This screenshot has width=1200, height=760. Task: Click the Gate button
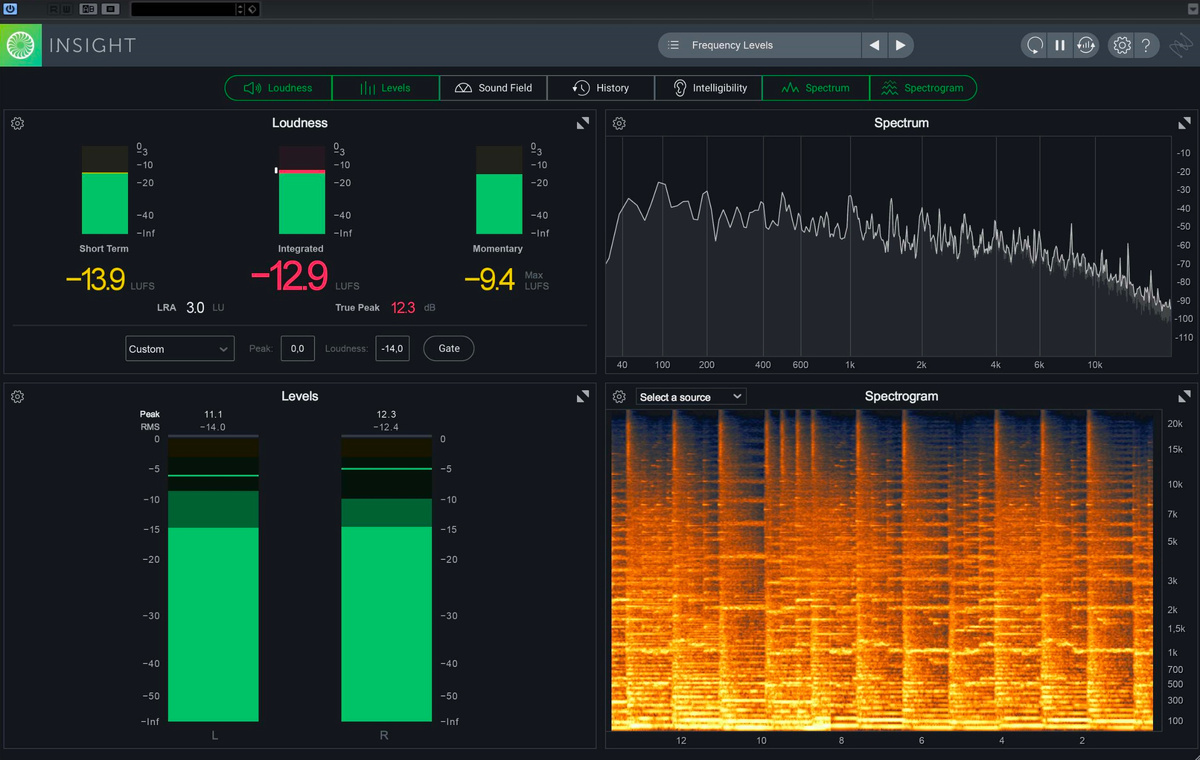click(449, 348)
